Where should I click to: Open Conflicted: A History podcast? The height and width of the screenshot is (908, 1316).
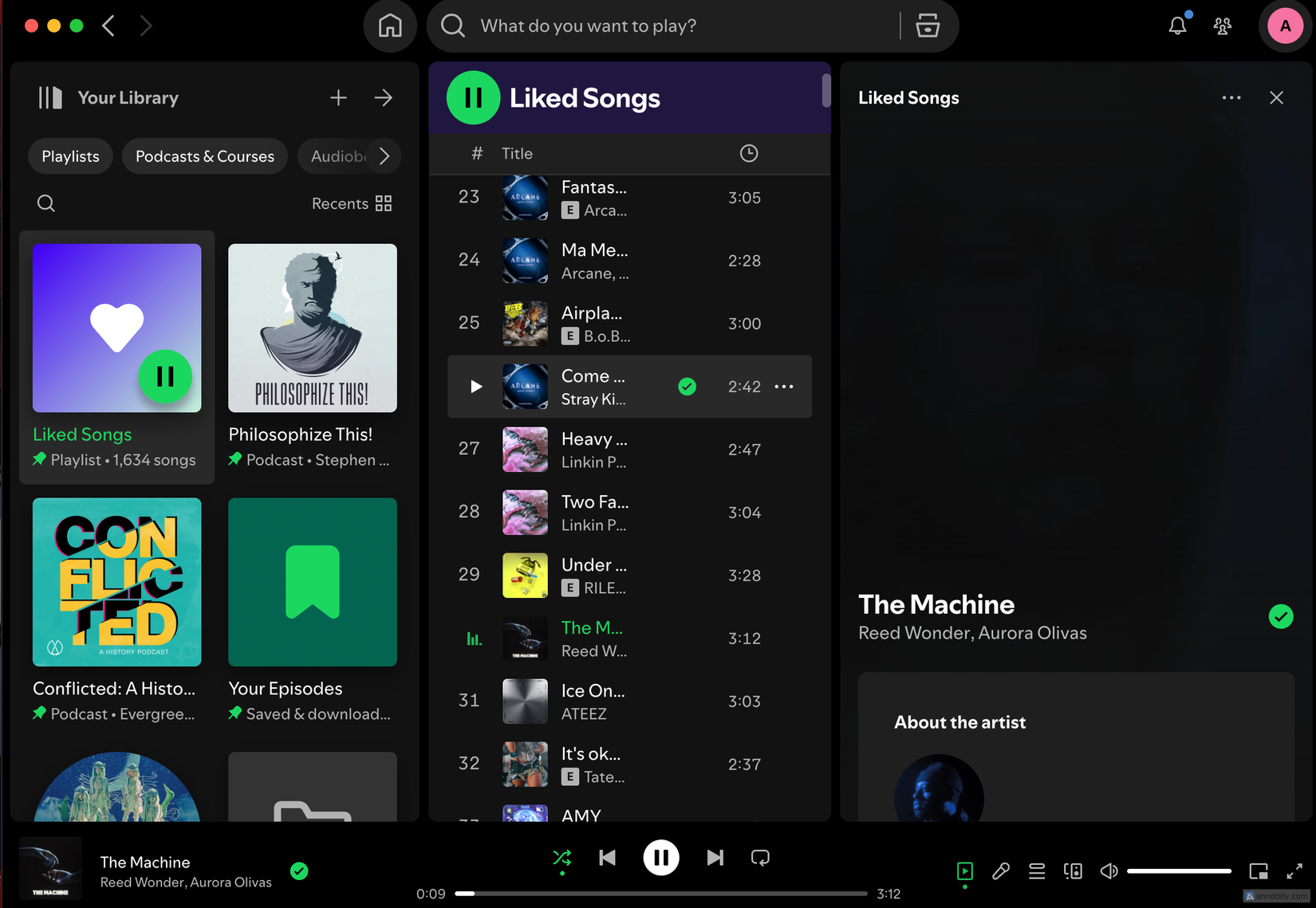[117, 611]
